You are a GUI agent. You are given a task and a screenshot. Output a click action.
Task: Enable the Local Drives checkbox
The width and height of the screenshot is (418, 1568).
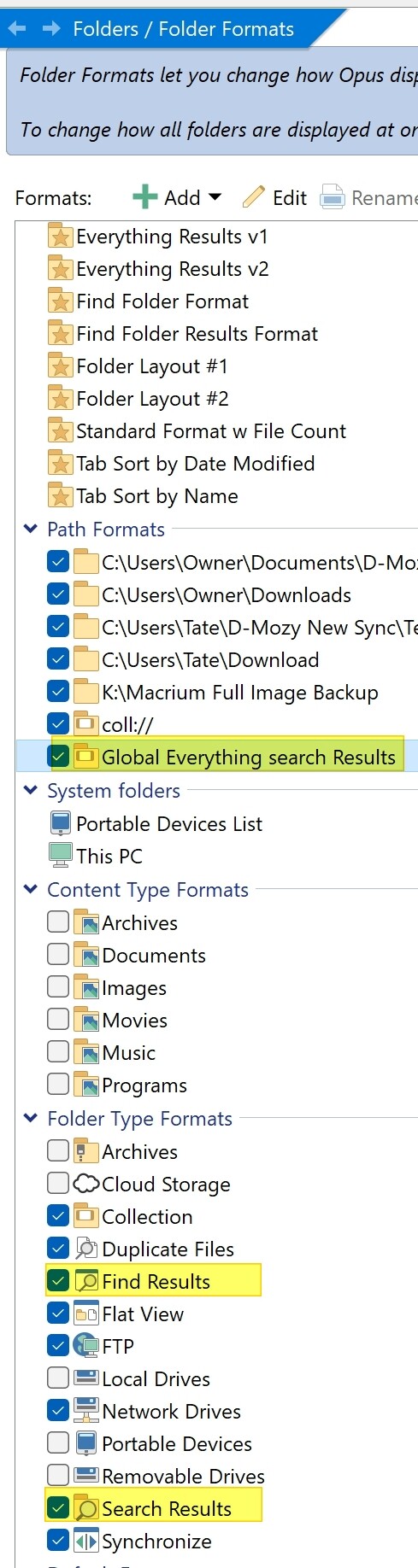(58, 1378)
